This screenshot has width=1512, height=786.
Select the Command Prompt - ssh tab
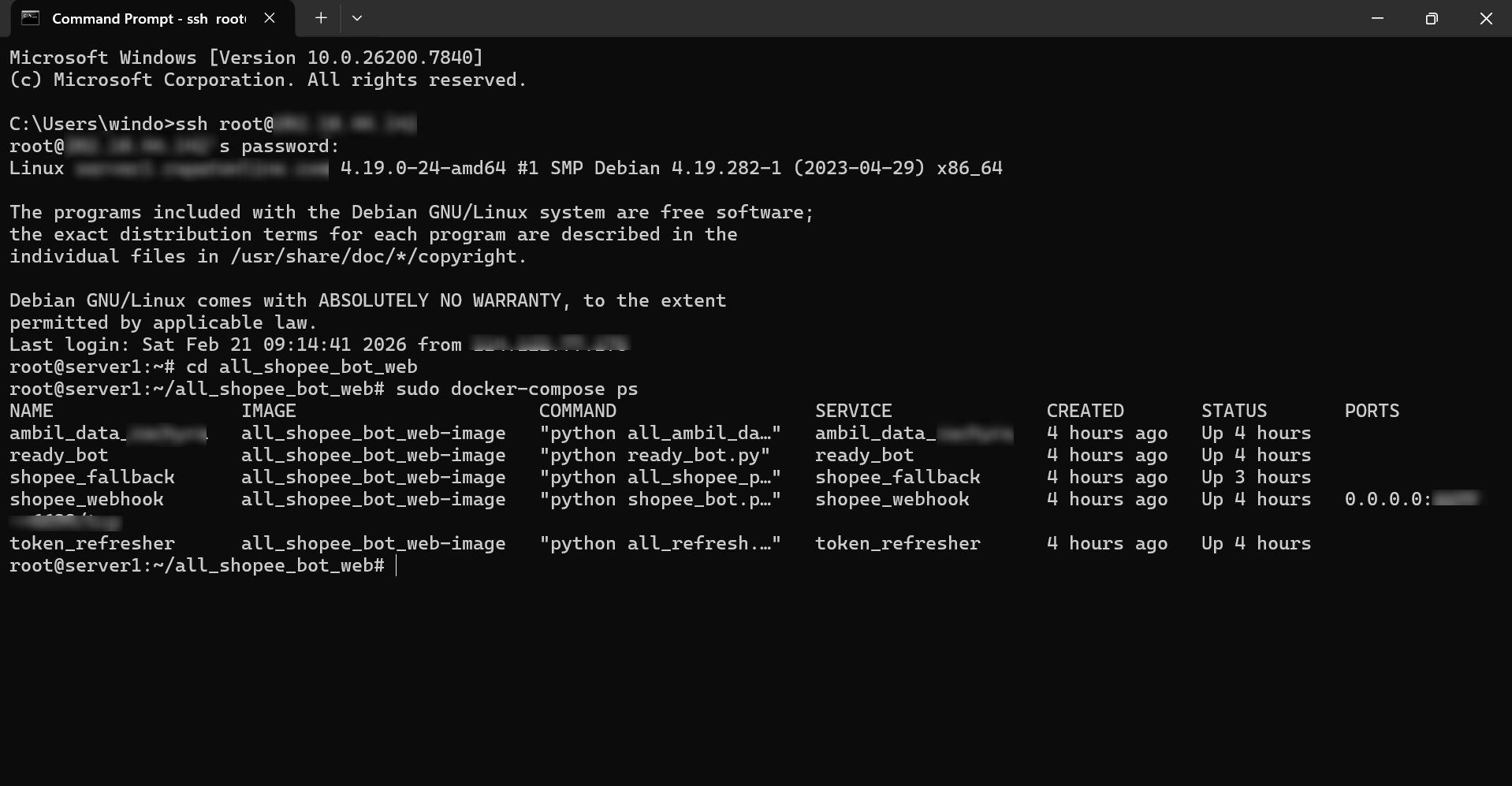(x=148, y=18)
